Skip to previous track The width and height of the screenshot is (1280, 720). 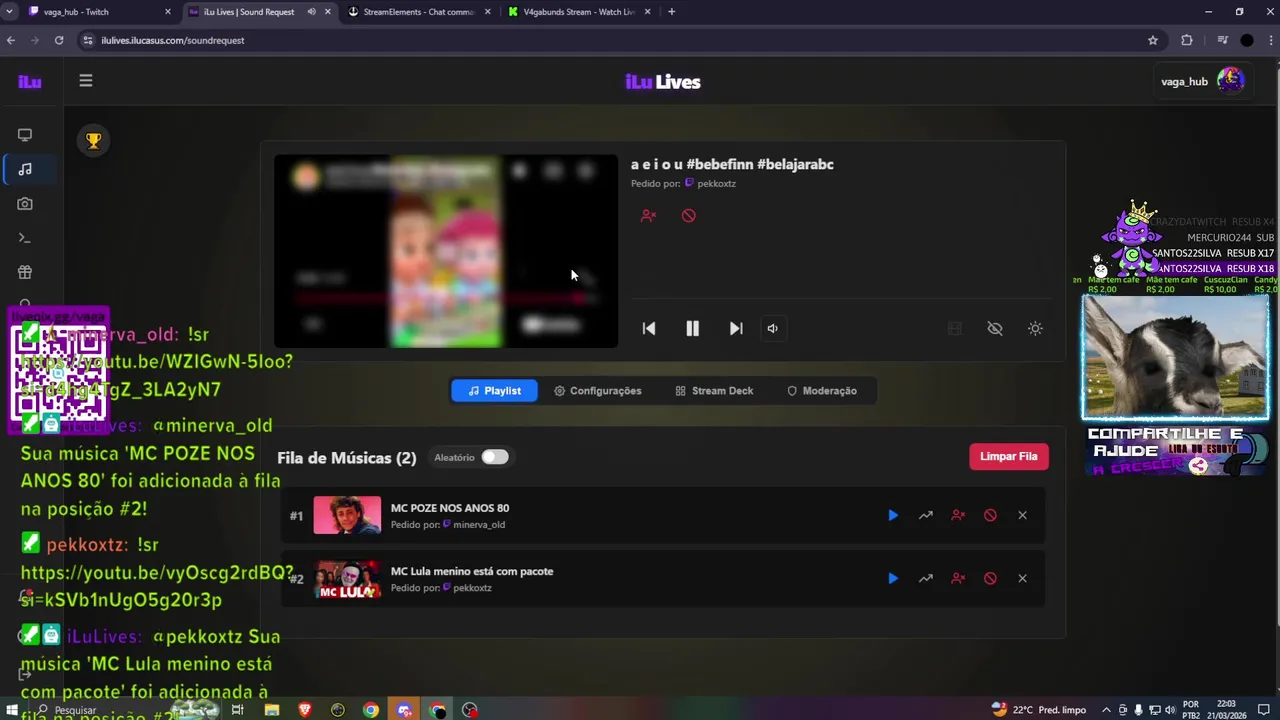(649, 328)
